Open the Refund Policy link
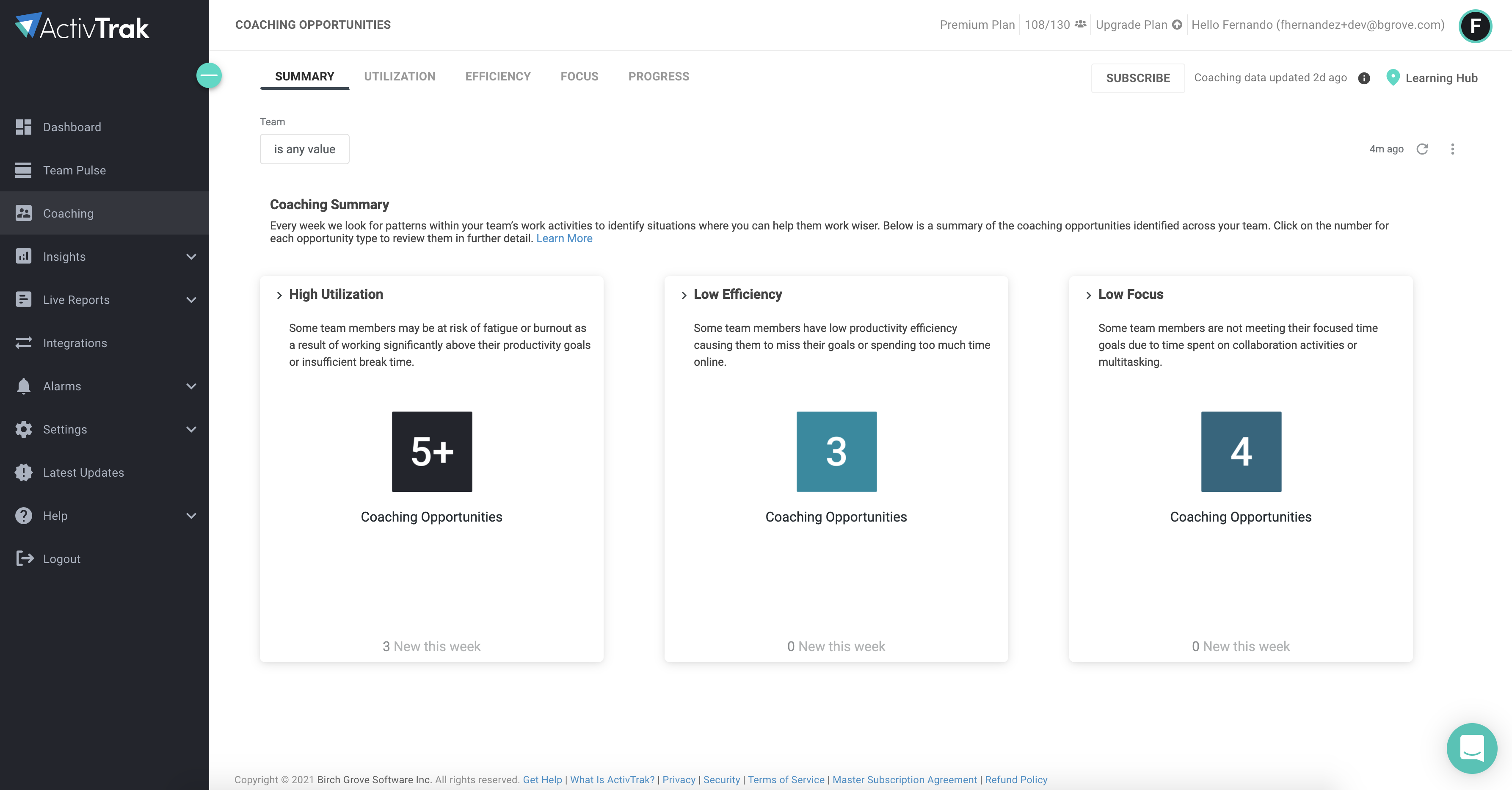Image resolution: width=1512 pixels, height=790 pixels. 1016,779
